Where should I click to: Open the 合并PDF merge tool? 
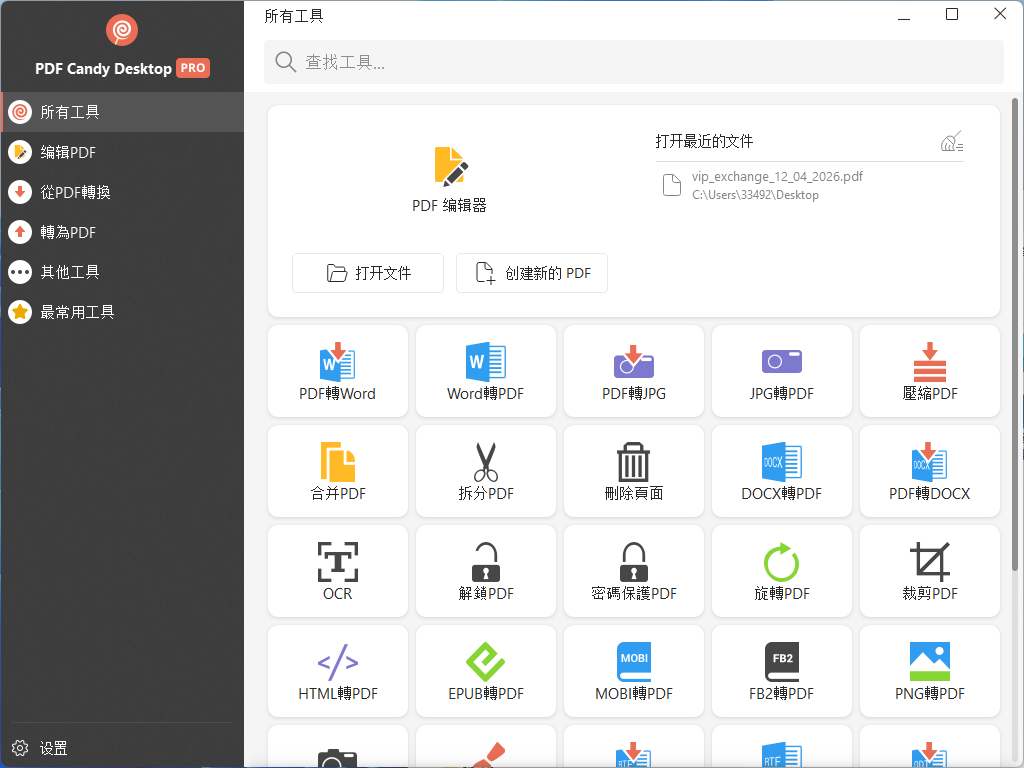(x=338, y=471)
